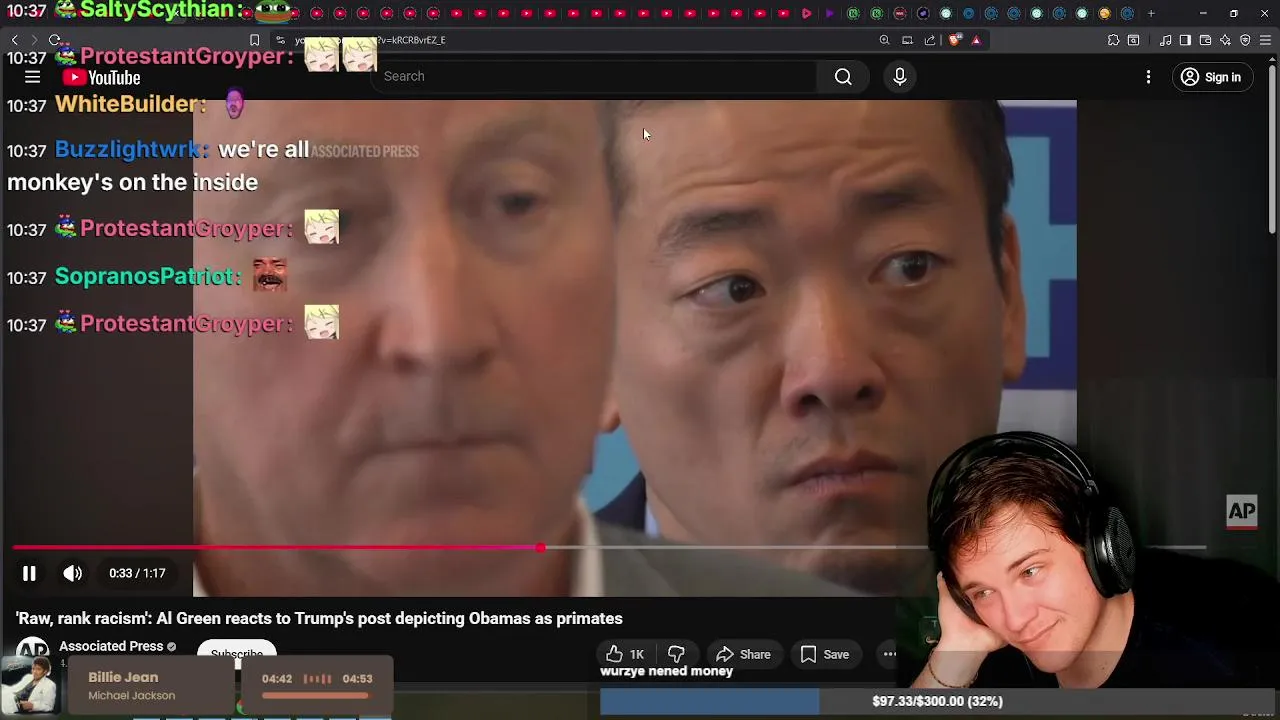Image resolution: width=1280 pixels, height=720 pixels.
Task: Save the video to a playlist
Action: tap(825, 654)
